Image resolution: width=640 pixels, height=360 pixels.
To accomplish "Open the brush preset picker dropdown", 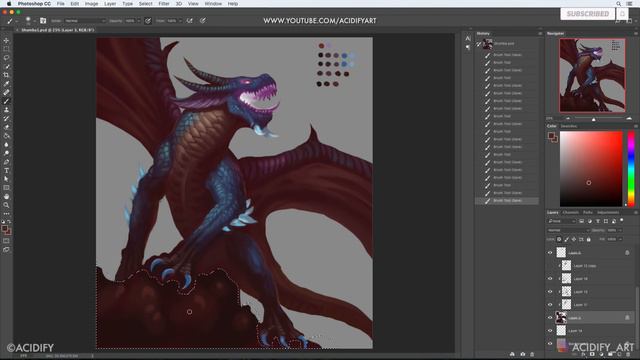I will point(35,20).
